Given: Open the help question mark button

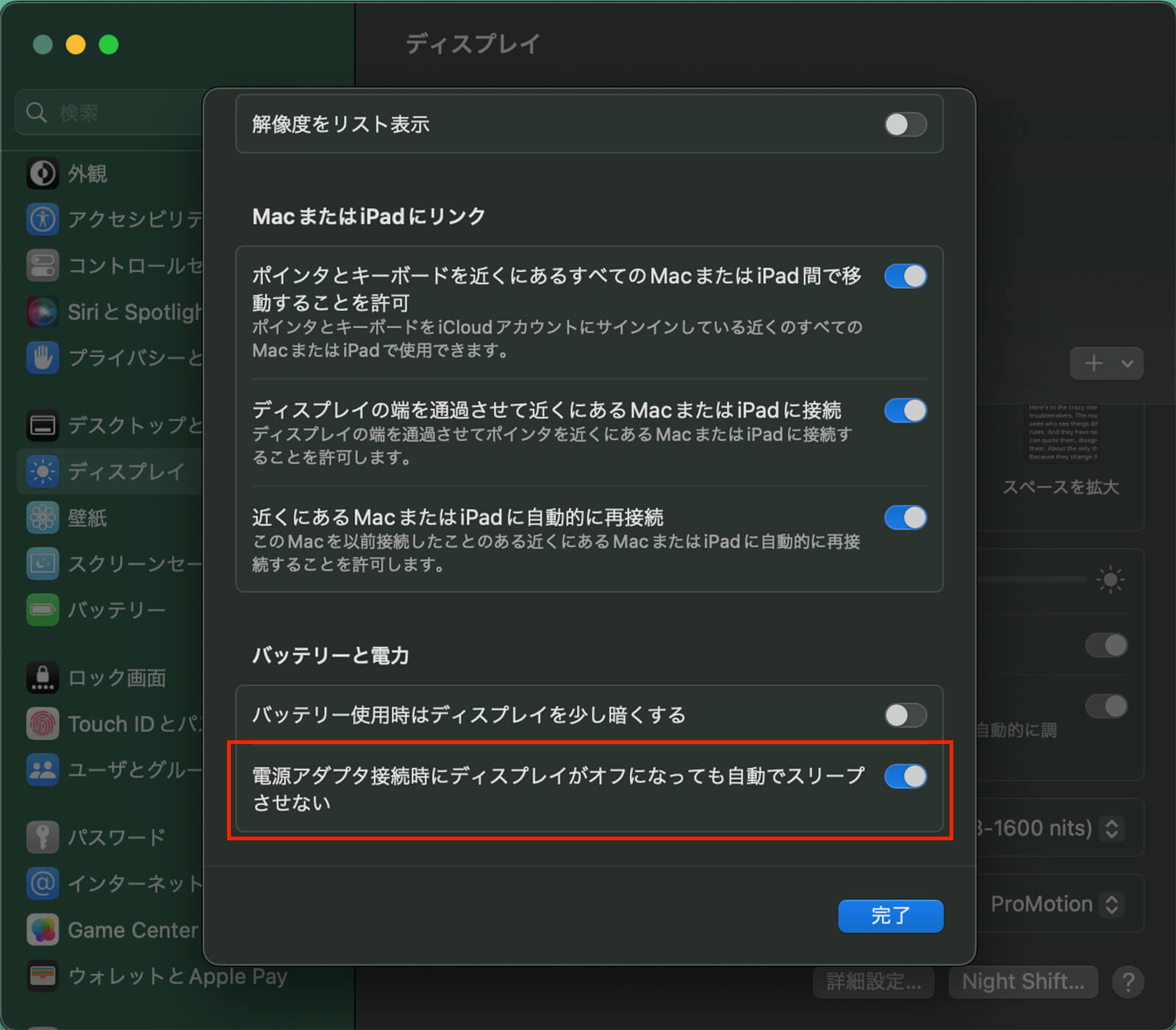Looking at the screenshot, I should [1127, 981].
